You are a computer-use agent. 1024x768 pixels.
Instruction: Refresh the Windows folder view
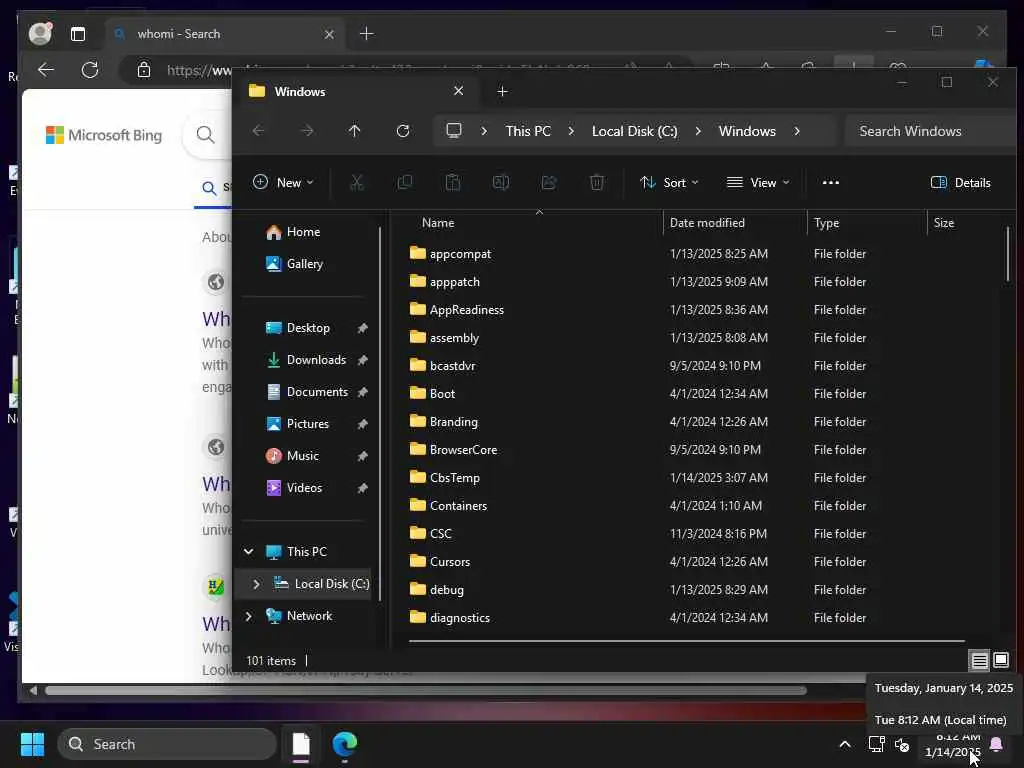coord(403,131)
